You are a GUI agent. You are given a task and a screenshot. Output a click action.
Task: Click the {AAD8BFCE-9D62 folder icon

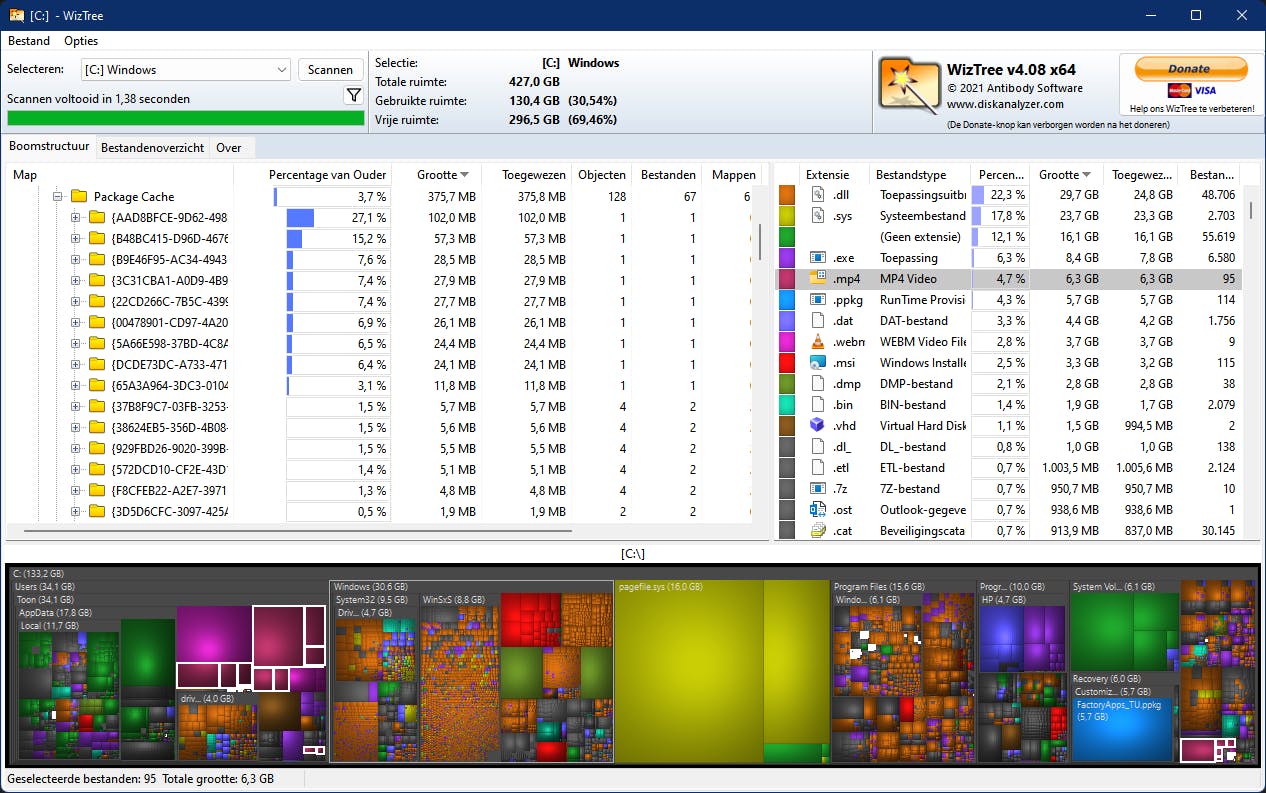click(x=97, y=218)
